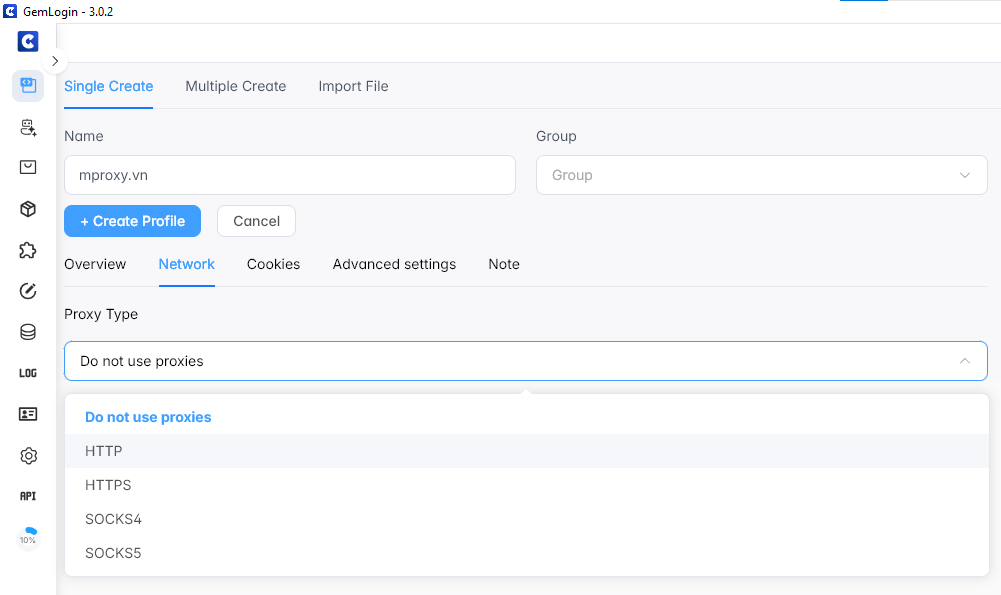The width and height of the screenshot is (1001, 595).
Task: Click the Create Profile button
Action: (x=132, y=221)
